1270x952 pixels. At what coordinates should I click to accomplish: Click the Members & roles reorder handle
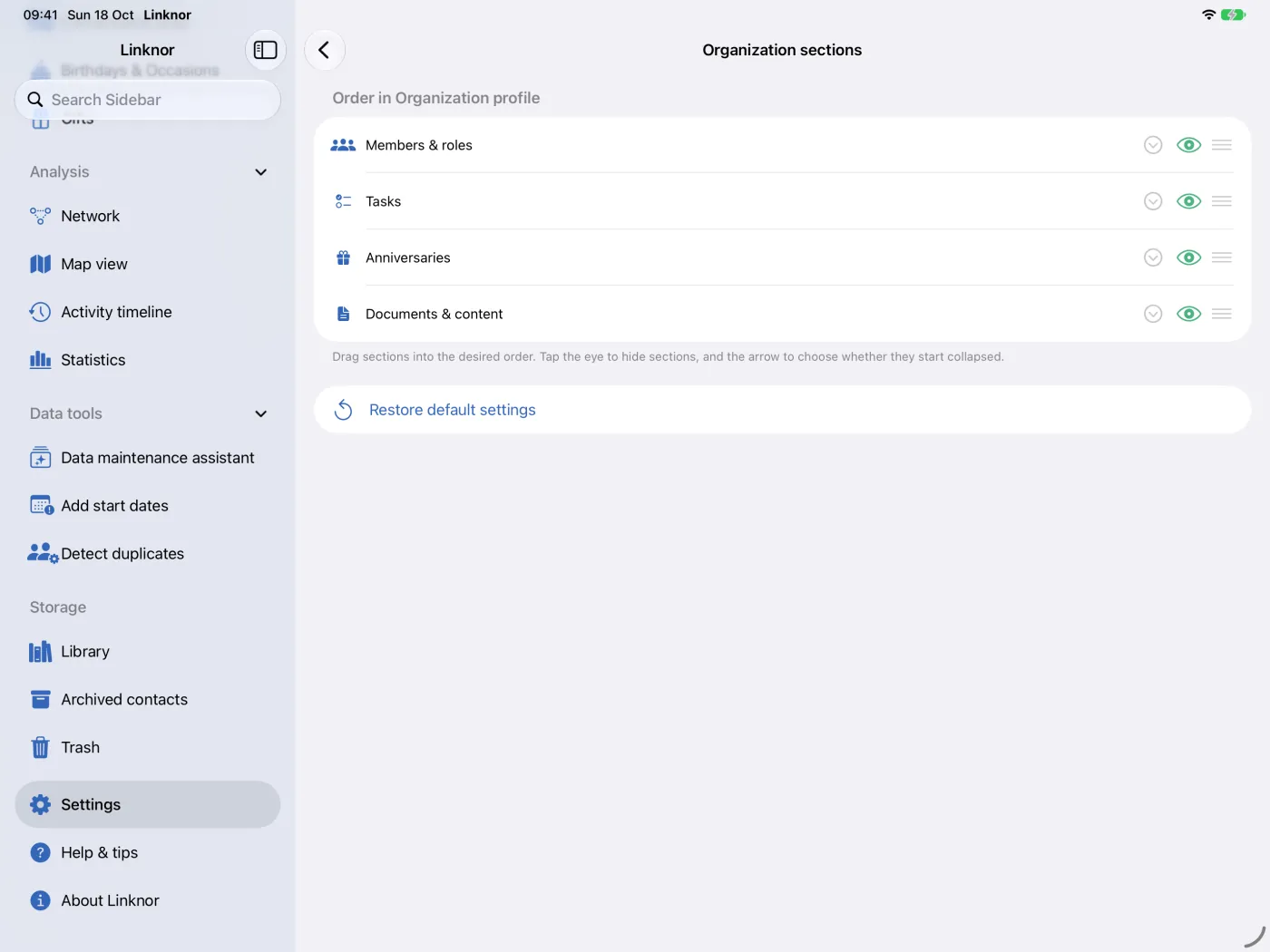tap(1222, 145)
